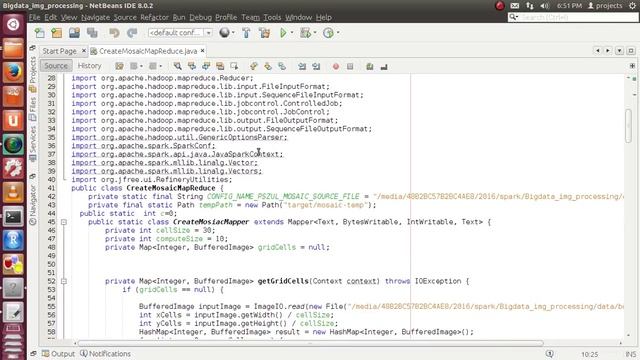The width and height of the screenshot is (640, 360).
Task: Click the Debug Project icon
Action: coord(305,33)
